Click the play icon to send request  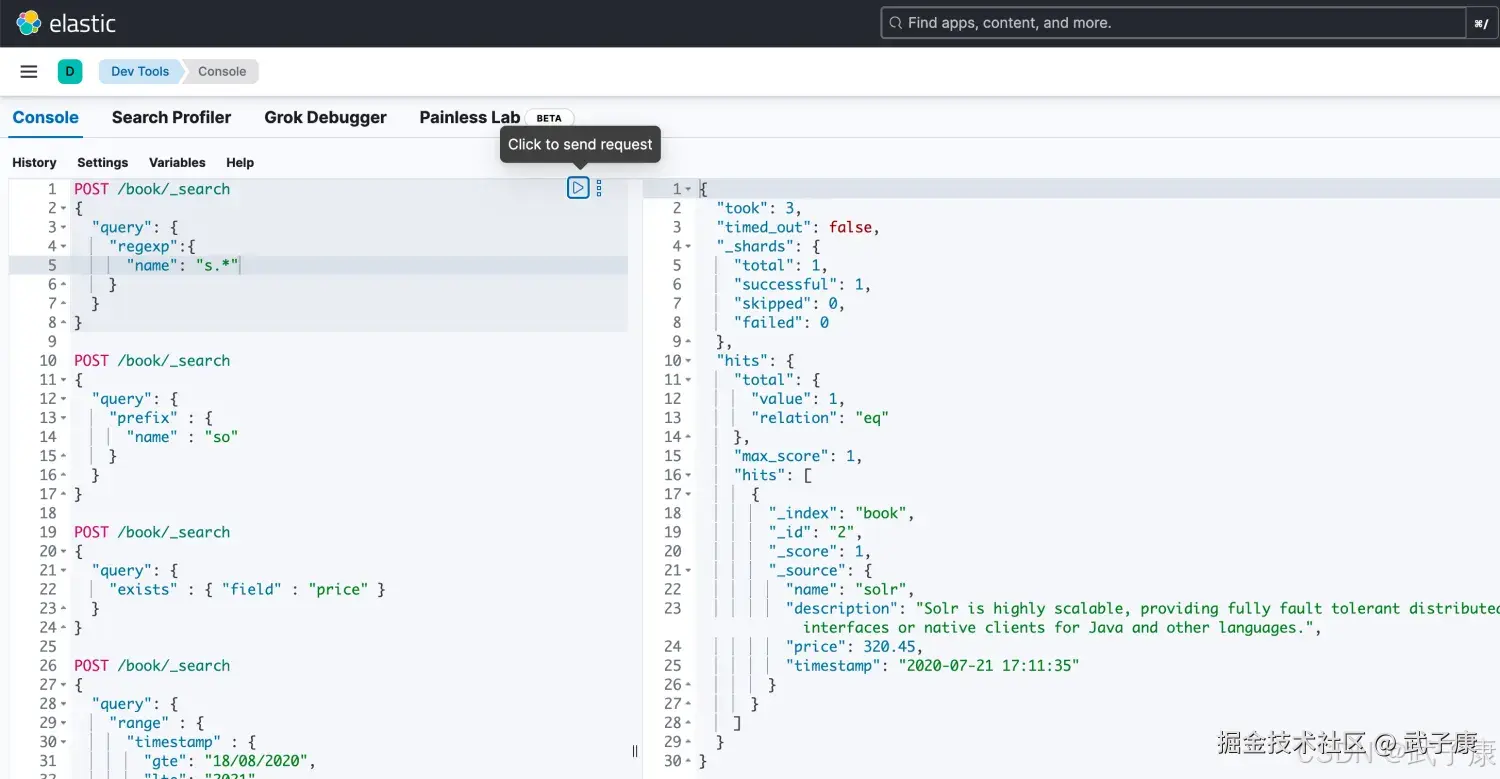pos(578,188)
